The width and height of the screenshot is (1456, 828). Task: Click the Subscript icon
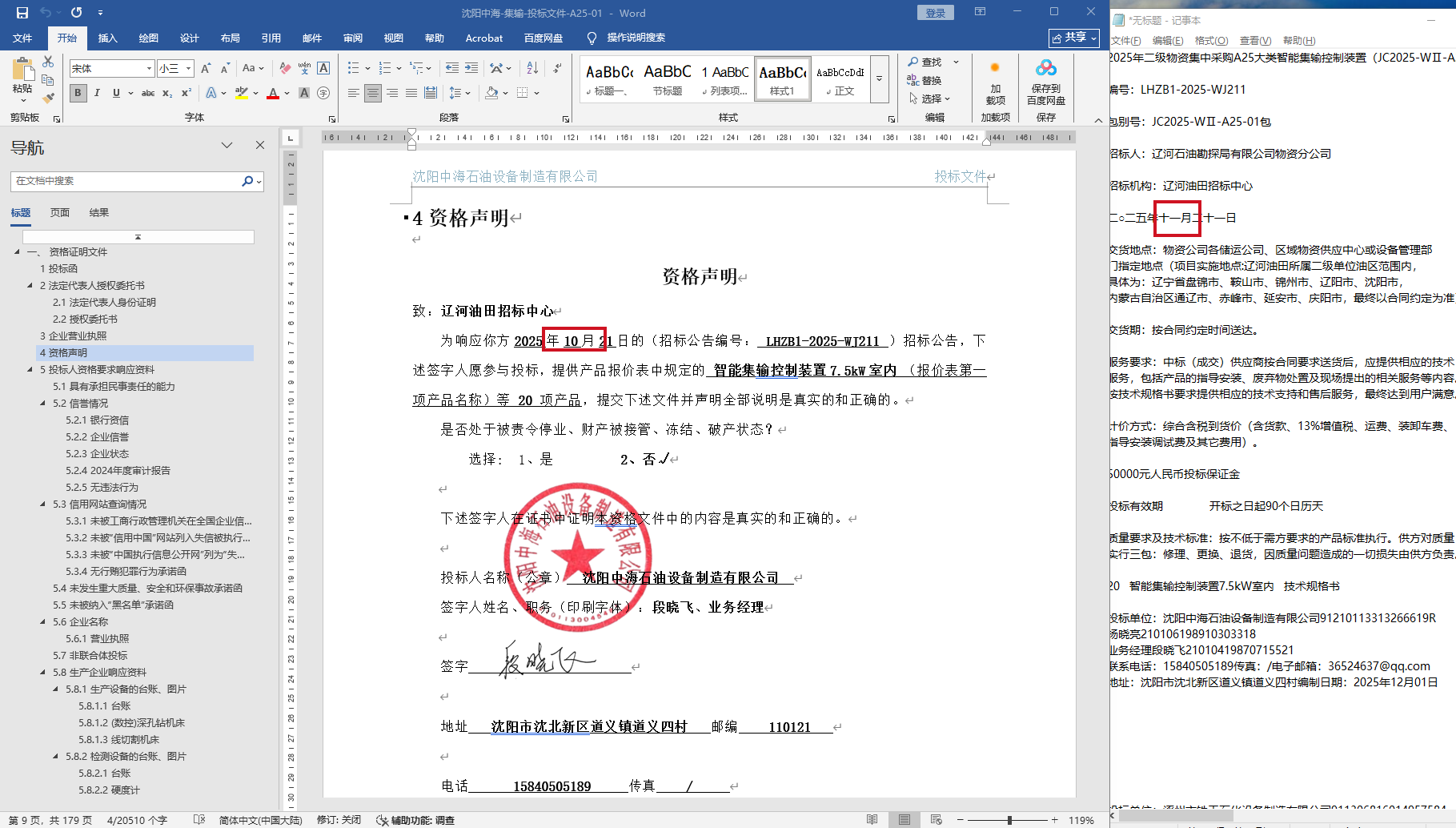pyautogui.click(x=167, y=93)
